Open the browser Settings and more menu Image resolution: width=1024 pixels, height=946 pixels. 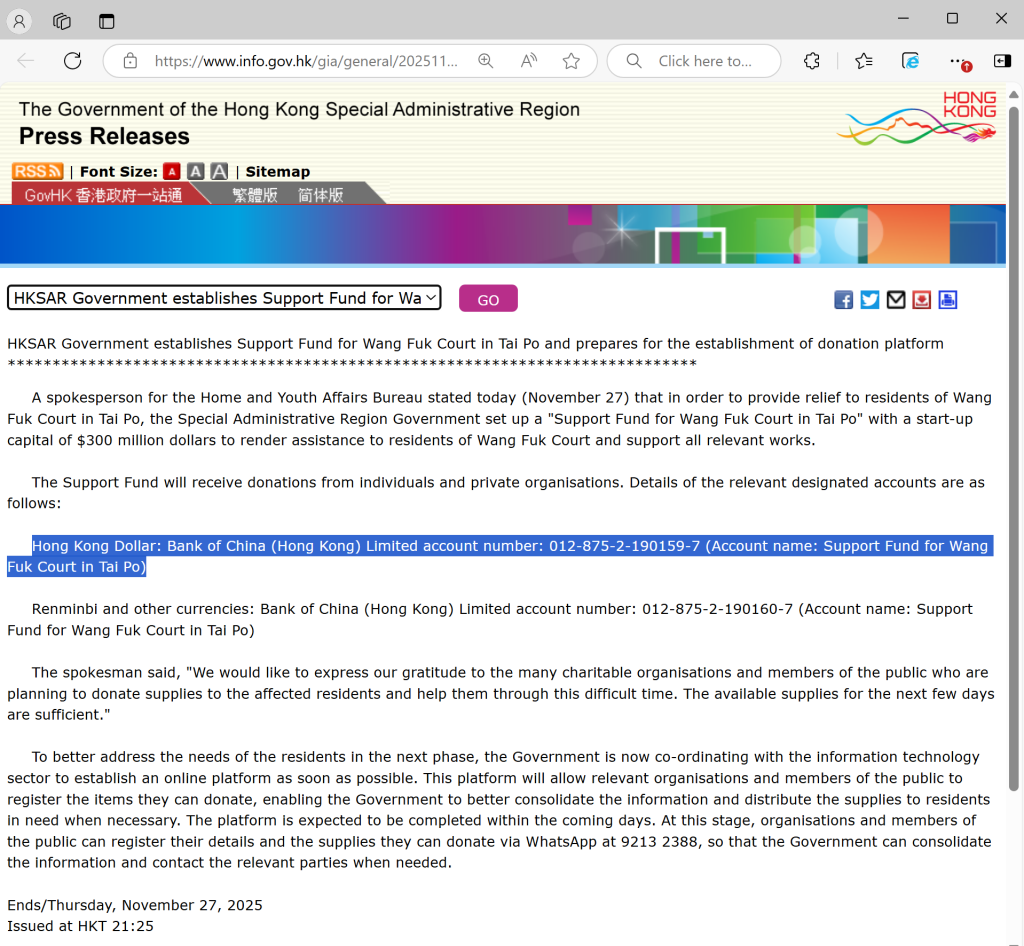tap(958, 61)
